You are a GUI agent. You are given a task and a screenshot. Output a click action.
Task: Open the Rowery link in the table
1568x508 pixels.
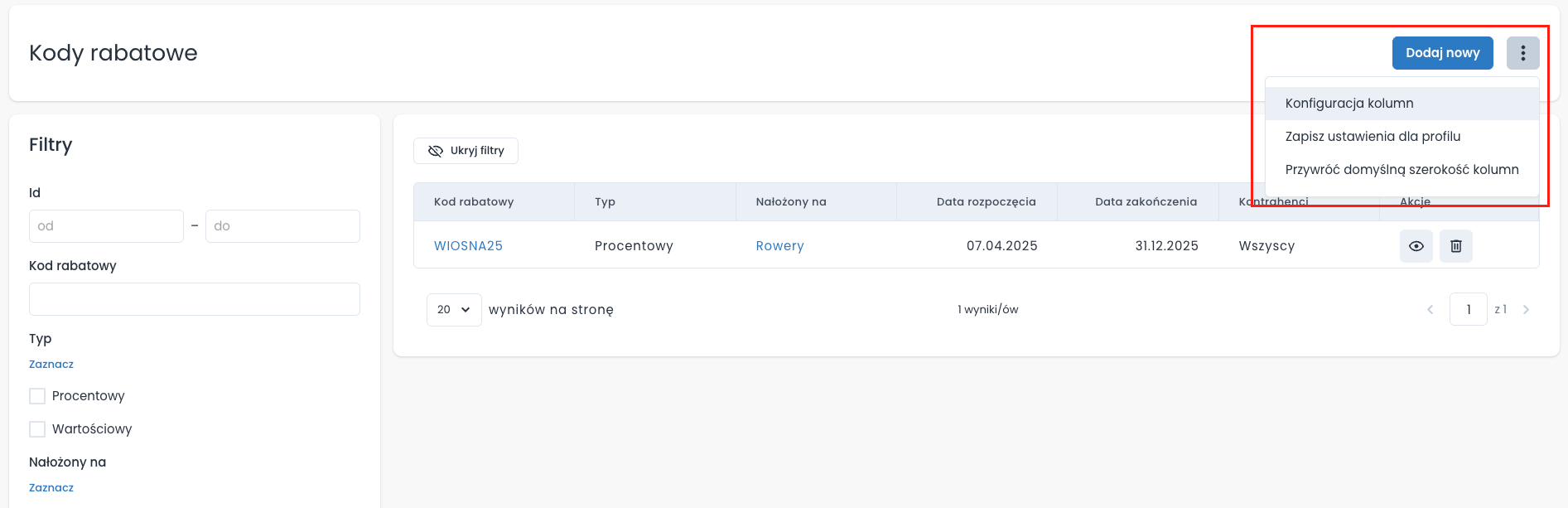point(779,246)
